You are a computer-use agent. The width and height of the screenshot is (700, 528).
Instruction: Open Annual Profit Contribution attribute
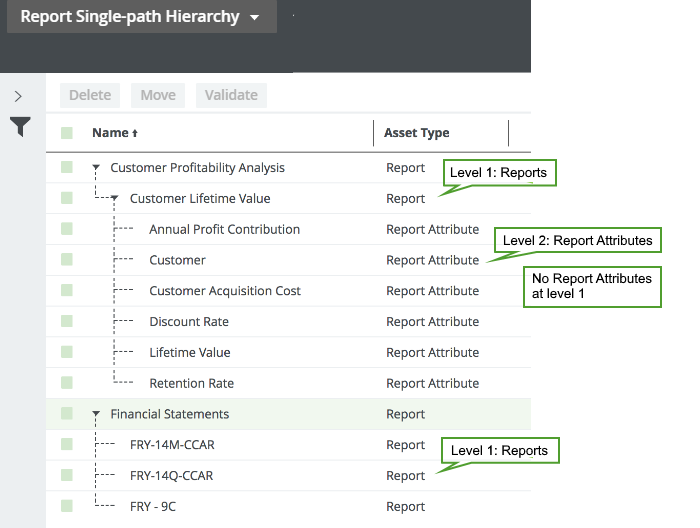[224, 230]
